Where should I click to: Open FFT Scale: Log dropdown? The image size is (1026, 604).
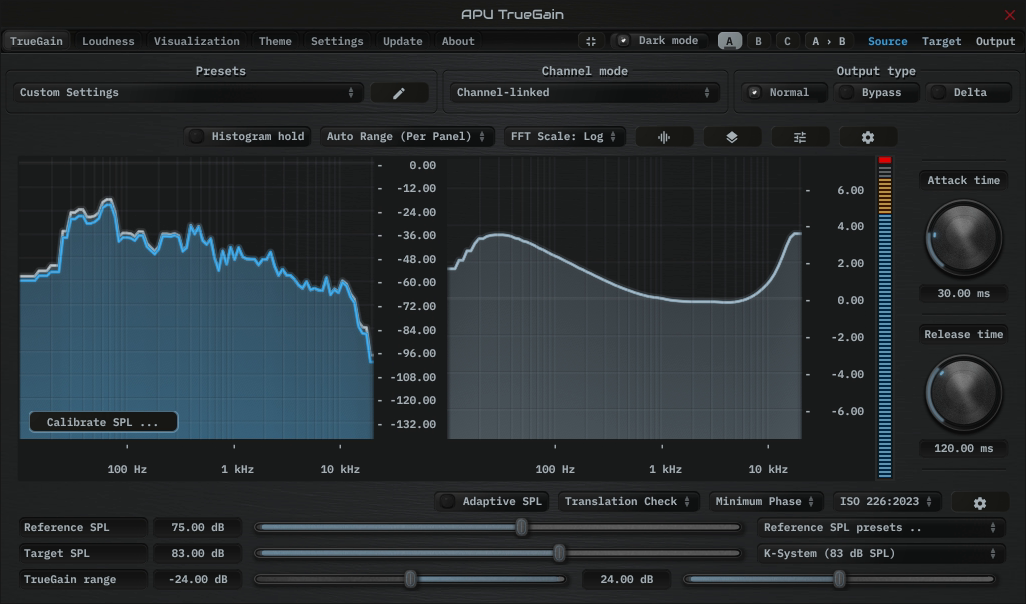[564, 136]
